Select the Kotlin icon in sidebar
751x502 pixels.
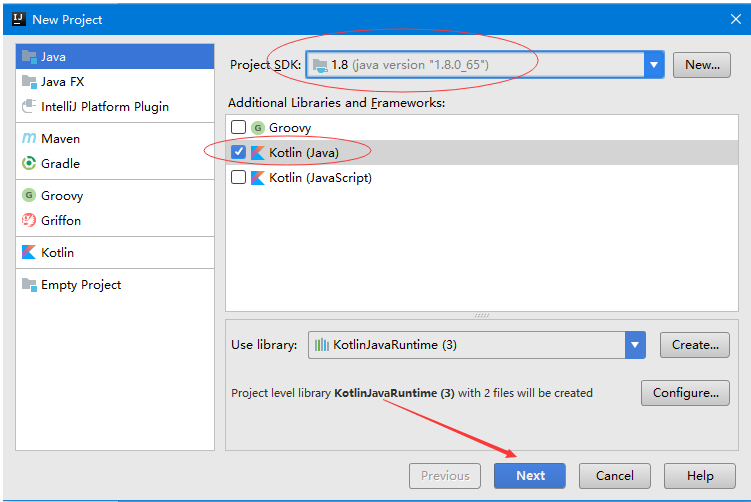coord(29,253)
